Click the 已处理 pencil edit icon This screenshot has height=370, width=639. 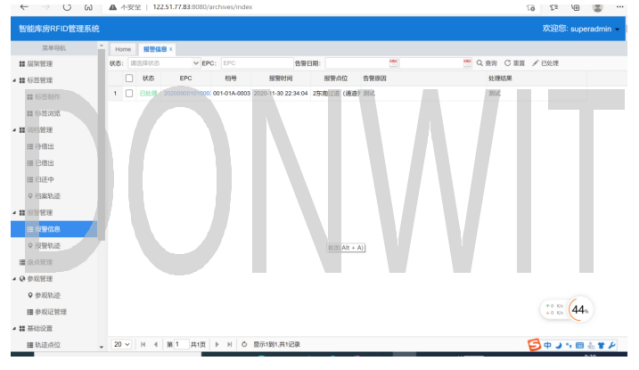(535, 63)
